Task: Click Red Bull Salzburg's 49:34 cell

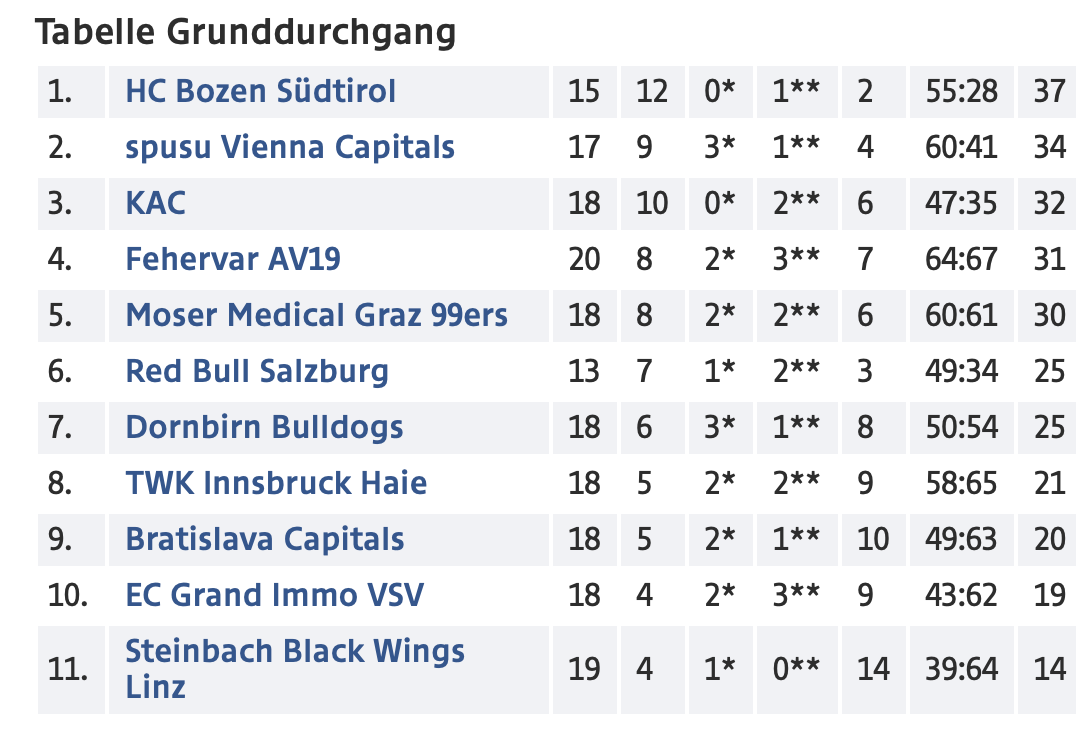Action: (x=961, y=372)
